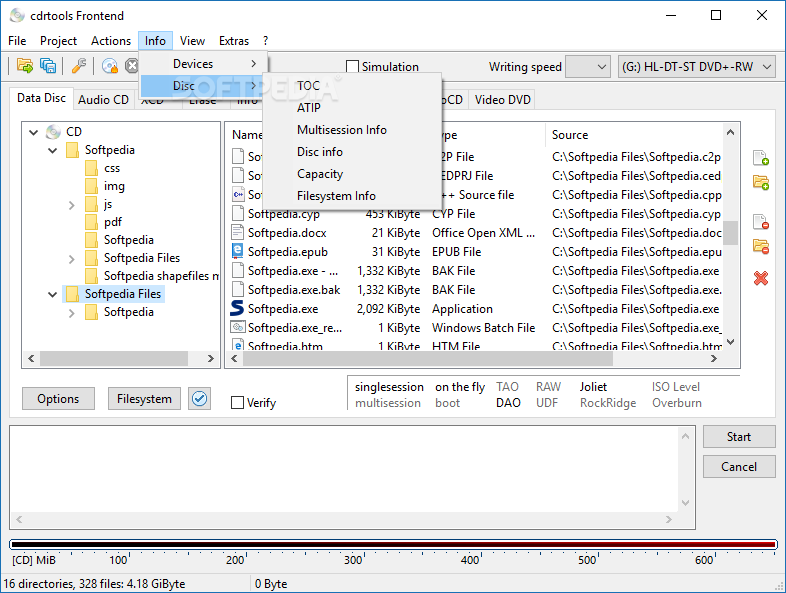Viewport: 786px width, 593px height.
Task: Click the disc capacity usage bar
Action: (393, 544)
